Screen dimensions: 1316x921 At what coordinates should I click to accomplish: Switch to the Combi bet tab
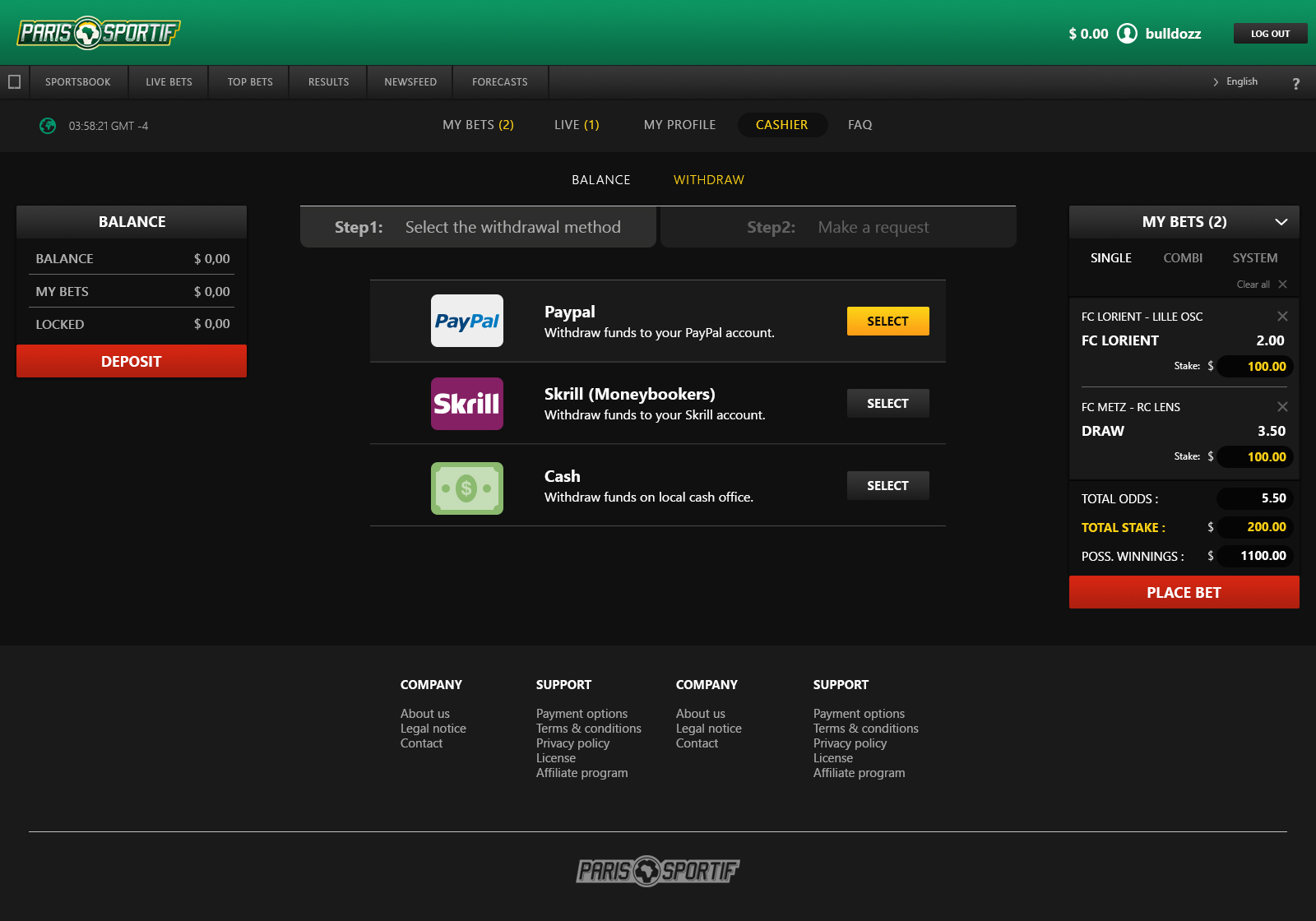click(x=1182, y=258)
